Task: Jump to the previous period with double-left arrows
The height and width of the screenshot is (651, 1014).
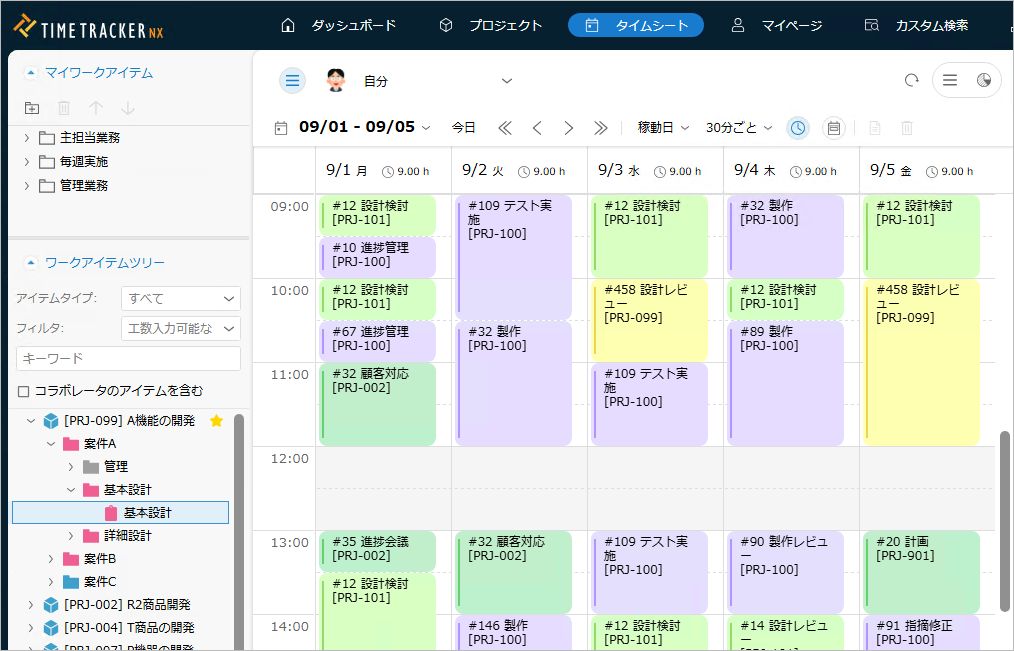Action: 504,128
